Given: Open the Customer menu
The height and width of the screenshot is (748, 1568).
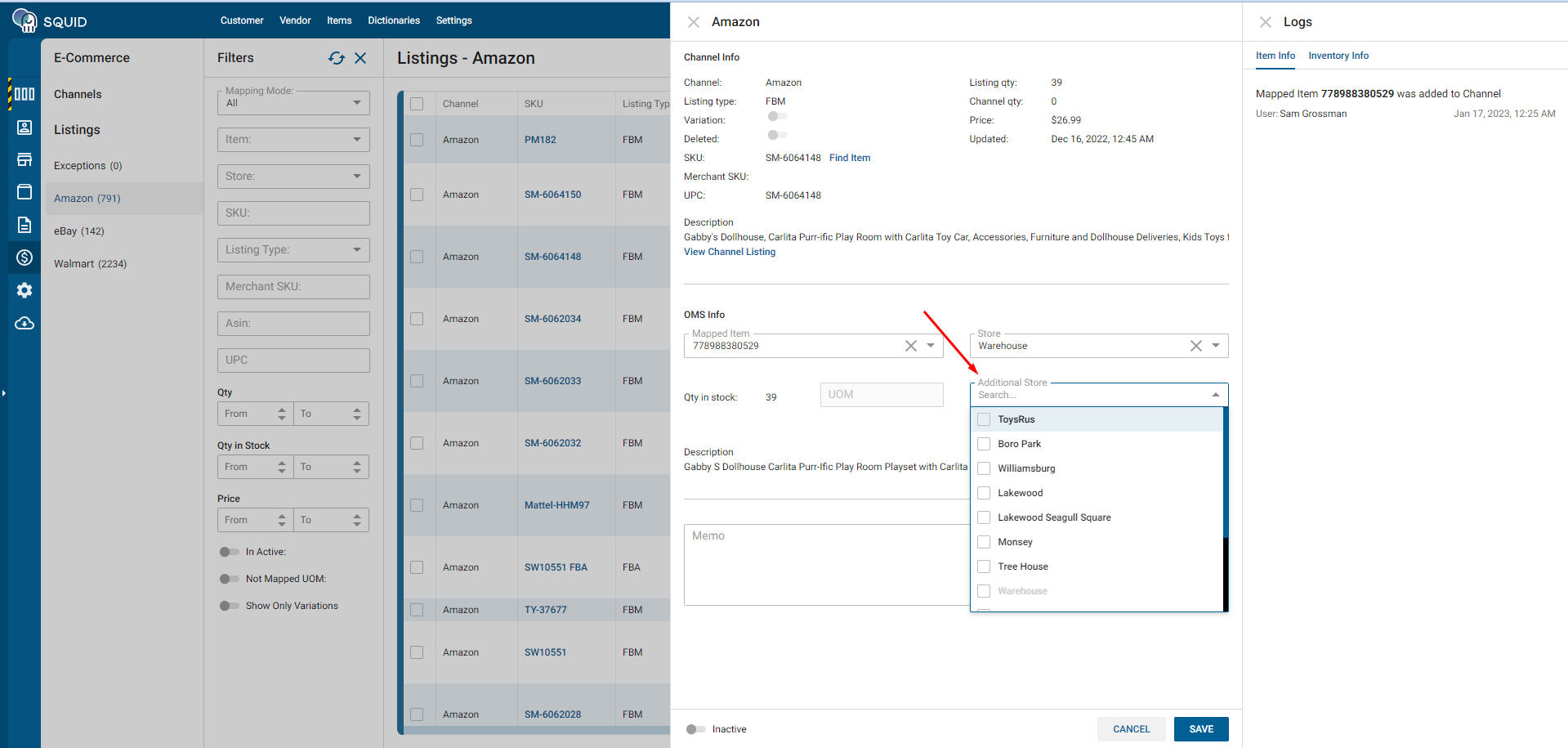Looking at the screenshot, I should tap(242, 20).
